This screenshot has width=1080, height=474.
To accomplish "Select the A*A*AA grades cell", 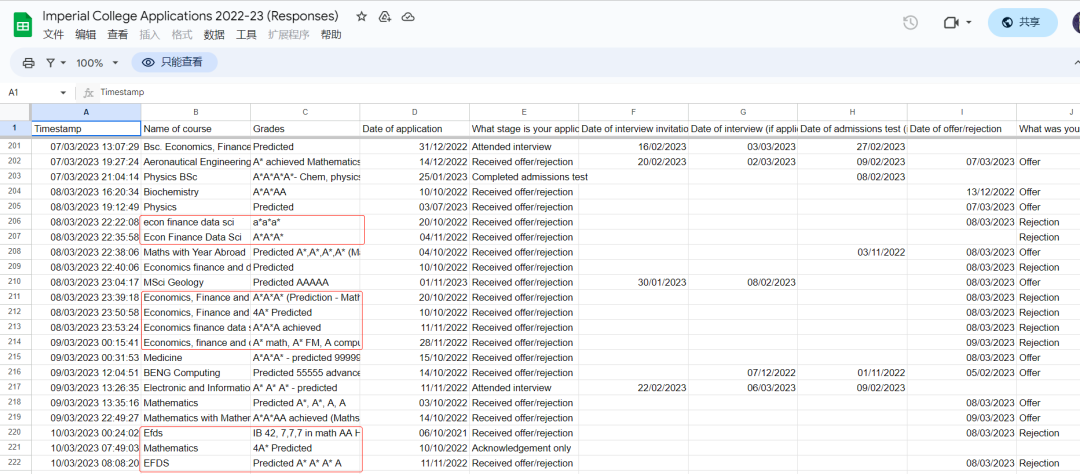I will tap(305, 192).
